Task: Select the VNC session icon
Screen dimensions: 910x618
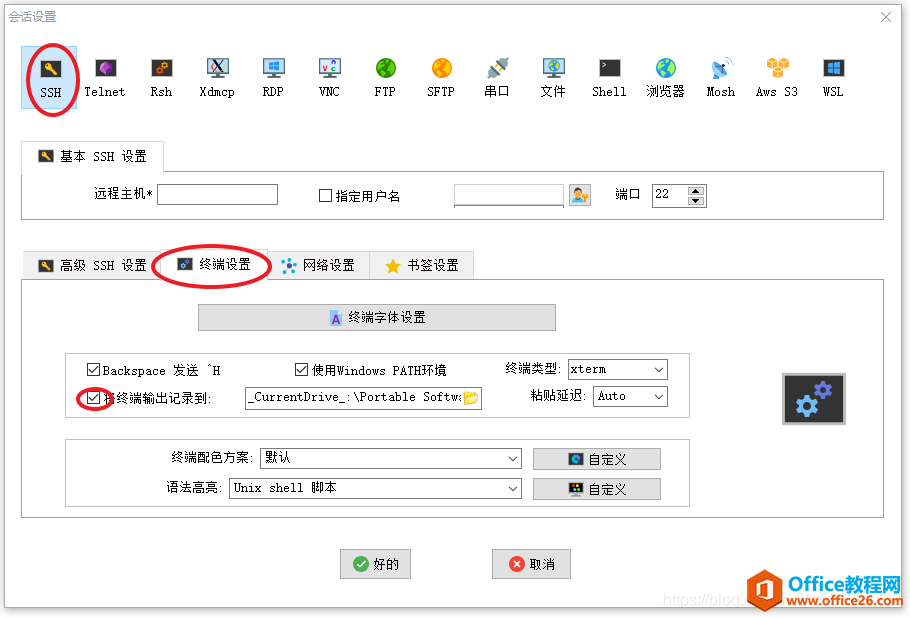Action: 329,78
